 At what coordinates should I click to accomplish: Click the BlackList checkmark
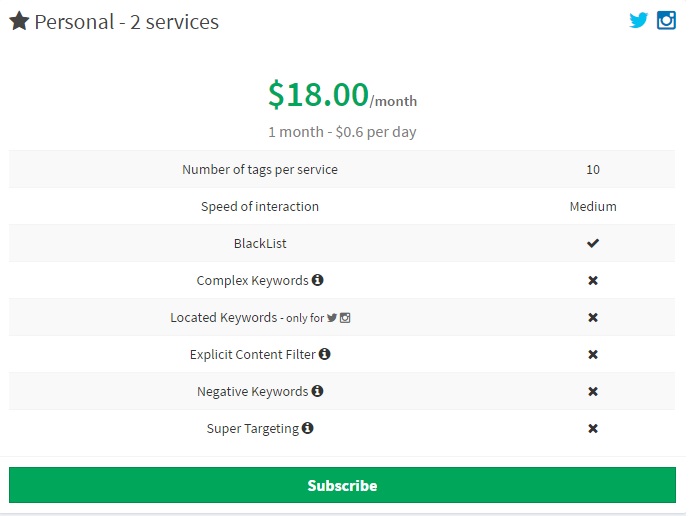tap(593, 244)
